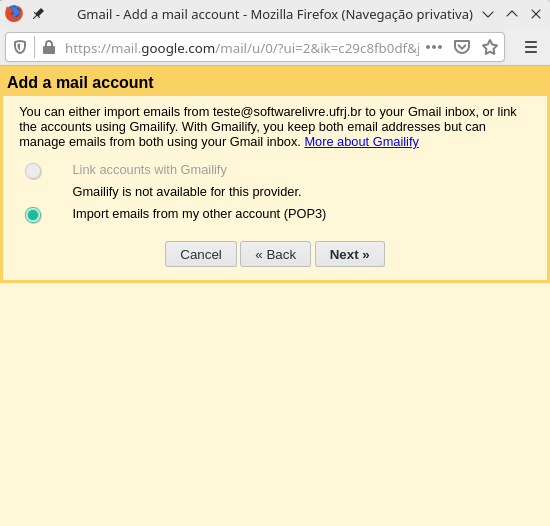Viewport: 550px width, 526px height.
Task: Select the Link accounts with Gmailify radio button
Action: [33, 171]
